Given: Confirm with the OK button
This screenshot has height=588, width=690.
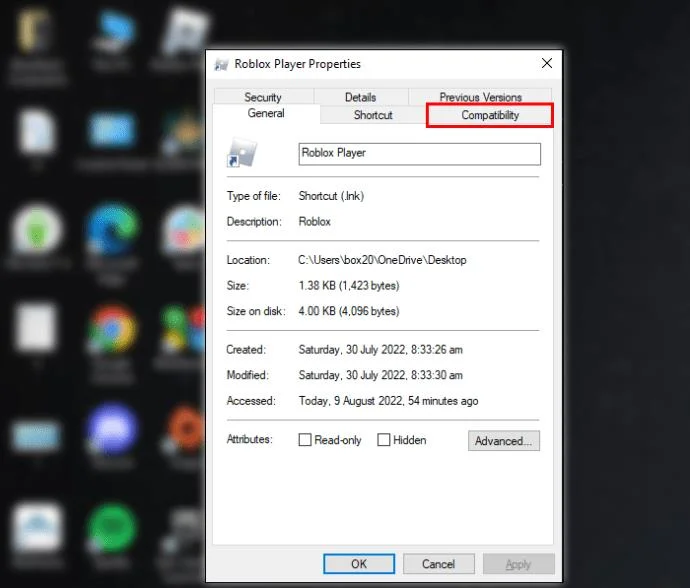Looking at the screenshot, I should click(x=359, y=564).
